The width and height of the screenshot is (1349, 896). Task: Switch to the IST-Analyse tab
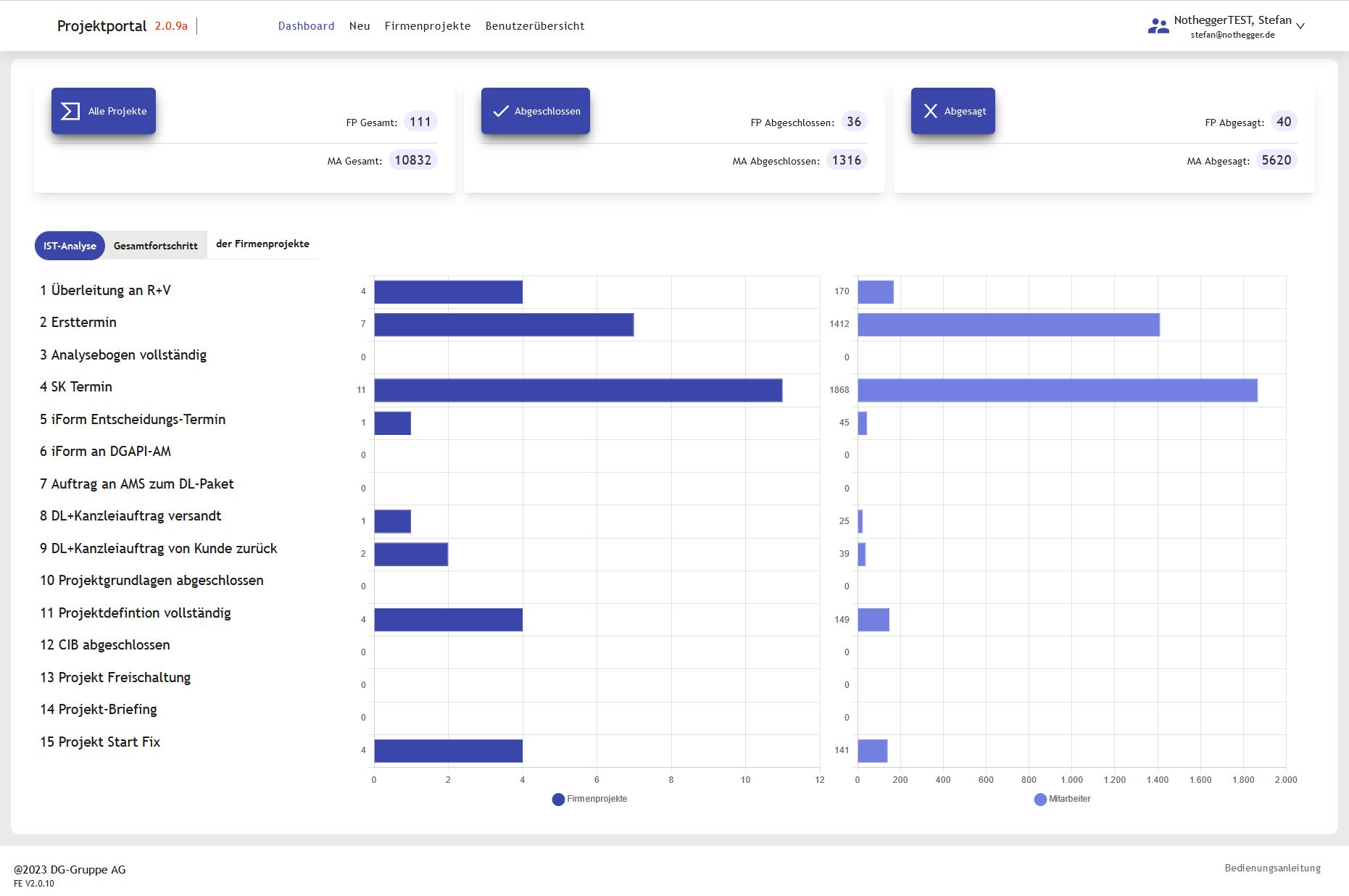tap(70, 246)
